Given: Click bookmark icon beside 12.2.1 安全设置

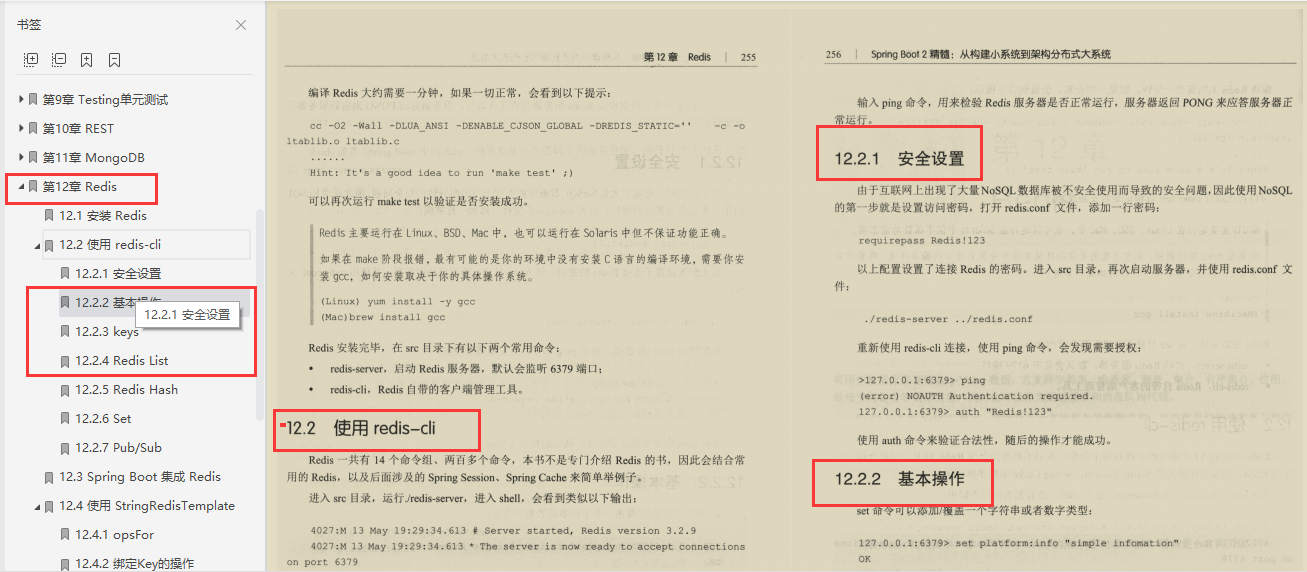Looking at the screenshot, I should pos(65,274).
